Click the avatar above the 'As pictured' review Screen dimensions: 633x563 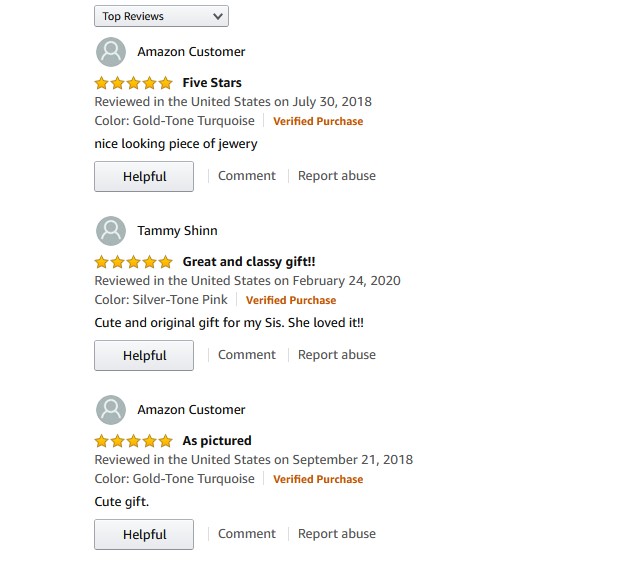pyautogui.click(x=111, y=410)
